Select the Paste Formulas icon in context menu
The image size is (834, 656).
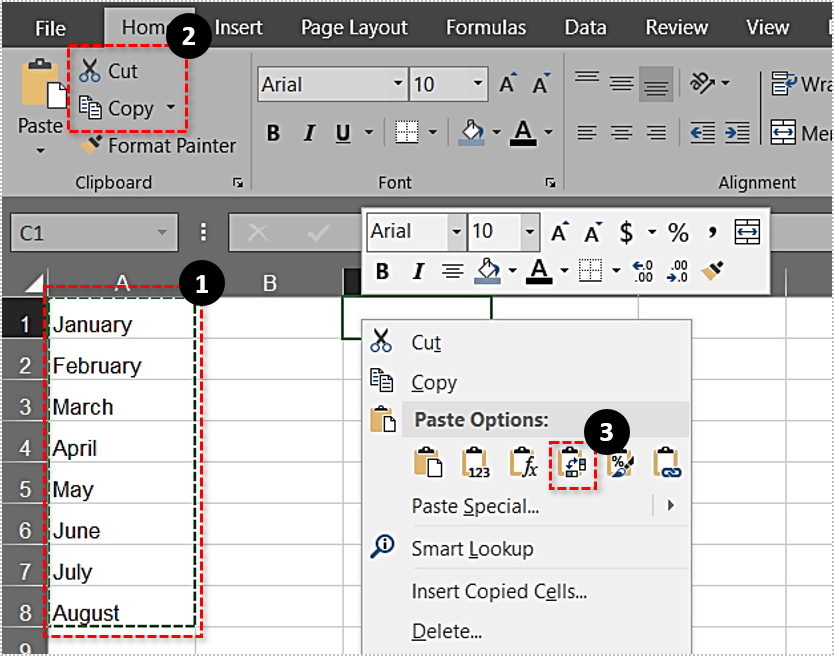point(525,463)
